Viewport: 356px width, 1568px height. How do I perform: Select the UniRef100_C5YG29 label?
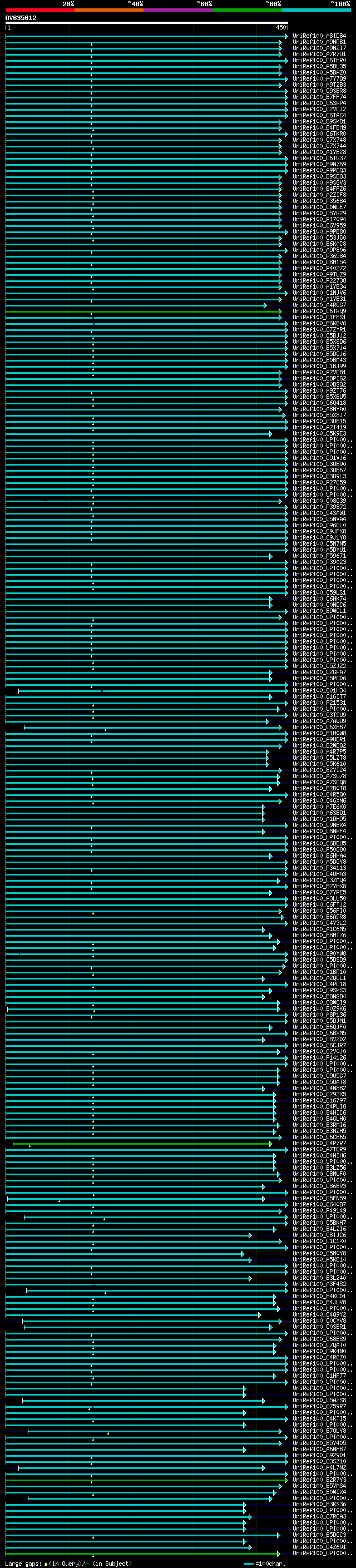pyautogui.click(x=319, y=213)
